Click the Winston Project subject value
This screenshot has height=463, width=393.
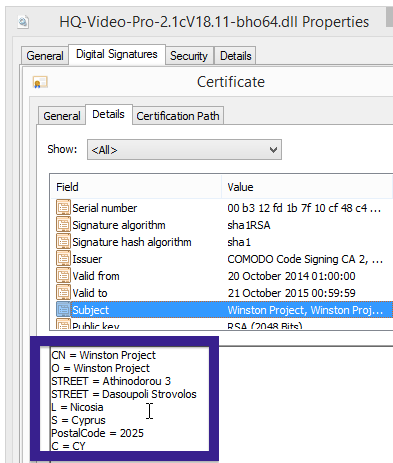coord(305,310)
